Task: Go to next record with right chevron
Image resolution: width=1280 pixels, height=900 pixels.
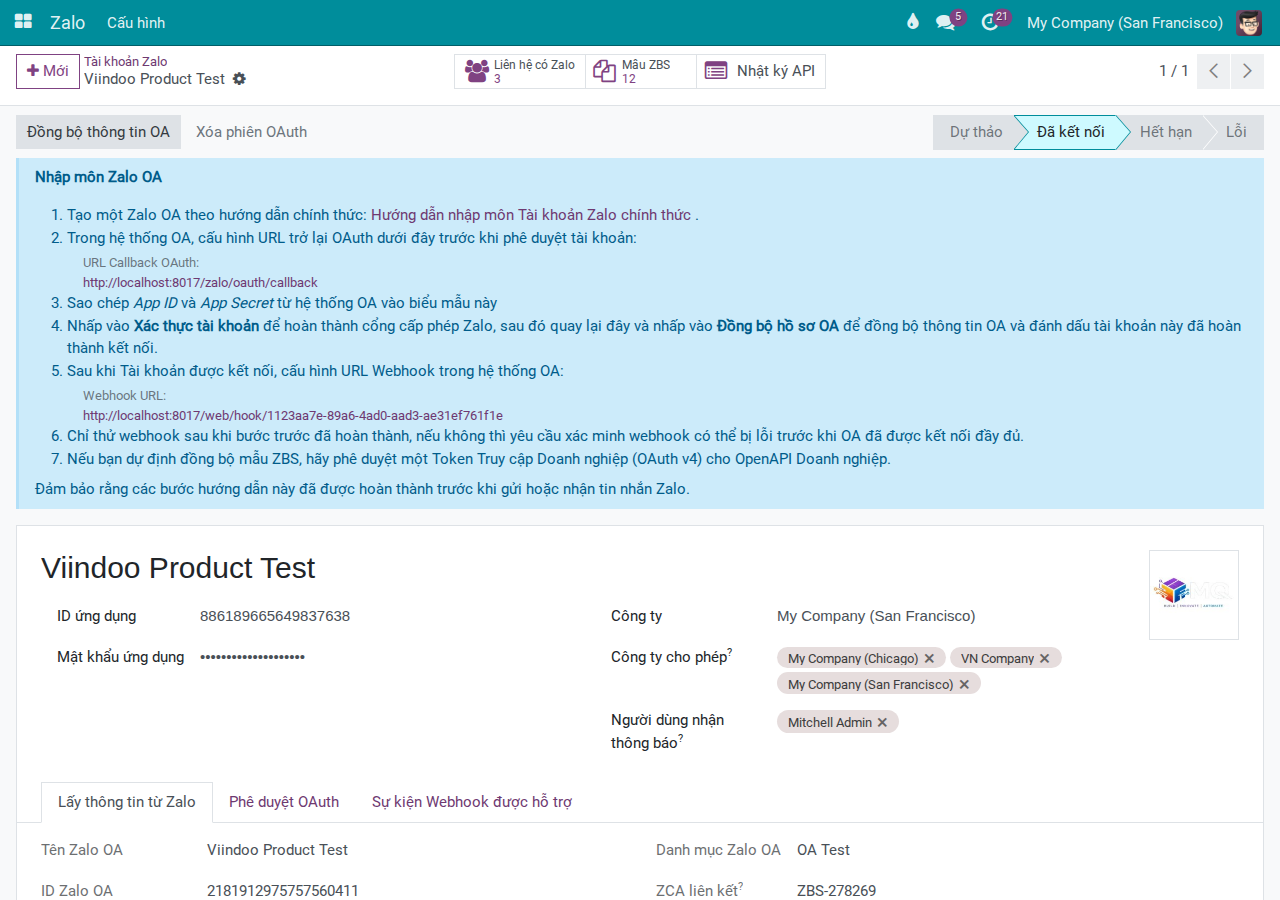Action: (x=1247, y=71)
